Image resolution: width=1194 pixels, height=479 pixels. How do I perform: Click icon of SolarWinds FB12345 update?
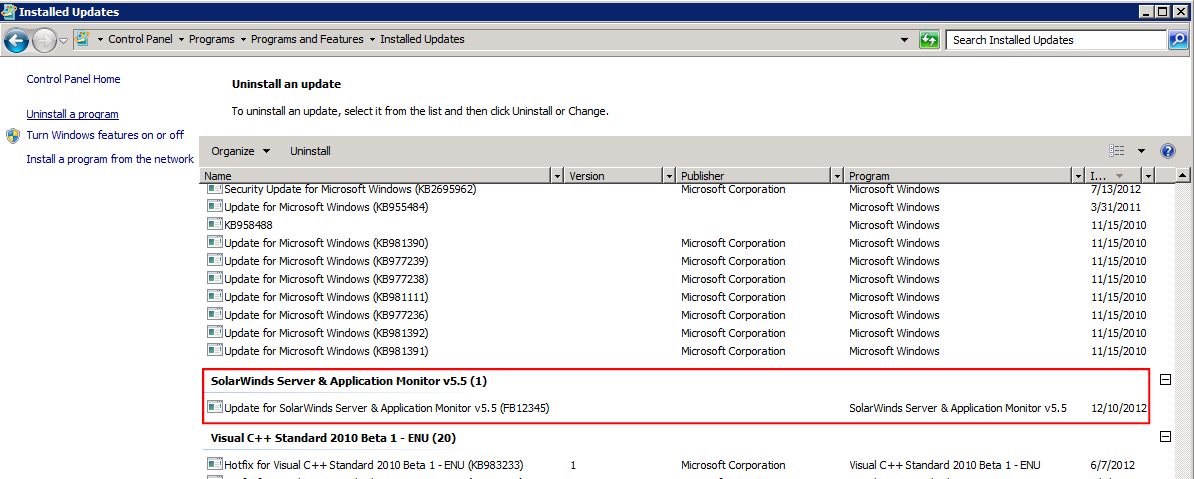[215, 407]
